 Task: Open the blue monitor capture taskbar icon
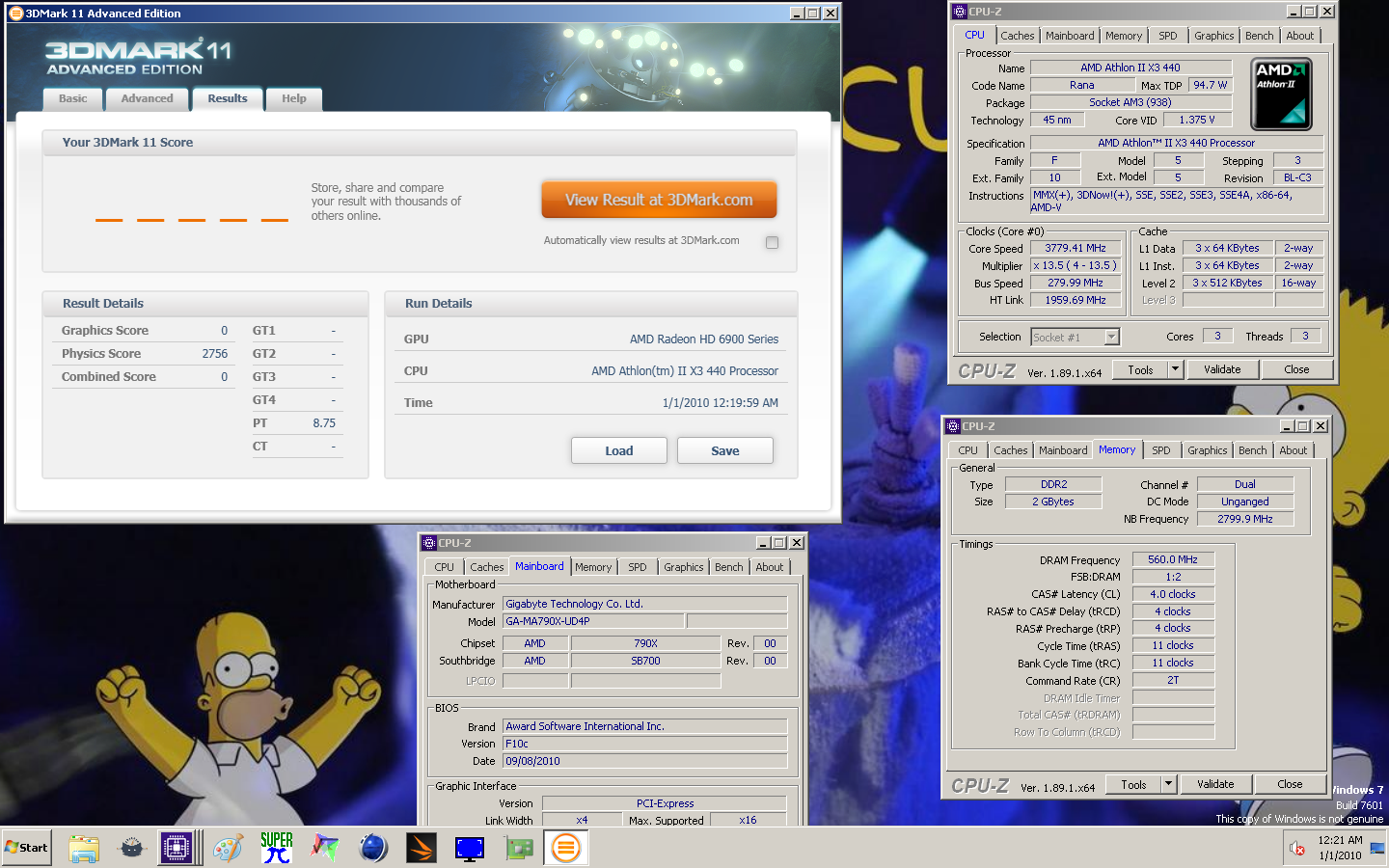click(470, 848)
